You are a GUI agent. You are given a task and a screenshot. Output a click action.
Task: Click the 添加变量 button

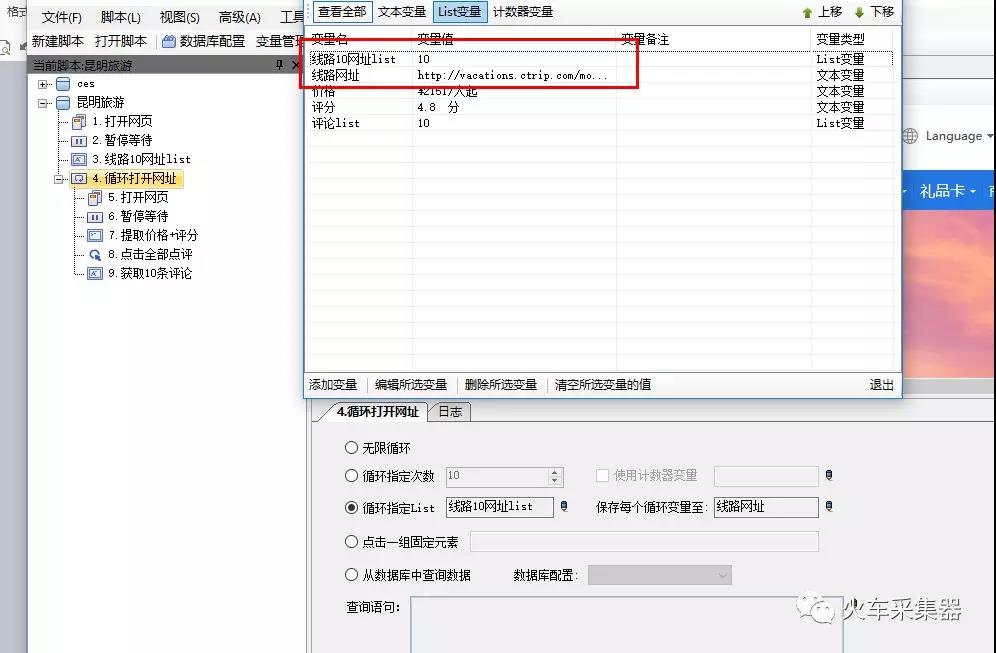coord(333,384)
